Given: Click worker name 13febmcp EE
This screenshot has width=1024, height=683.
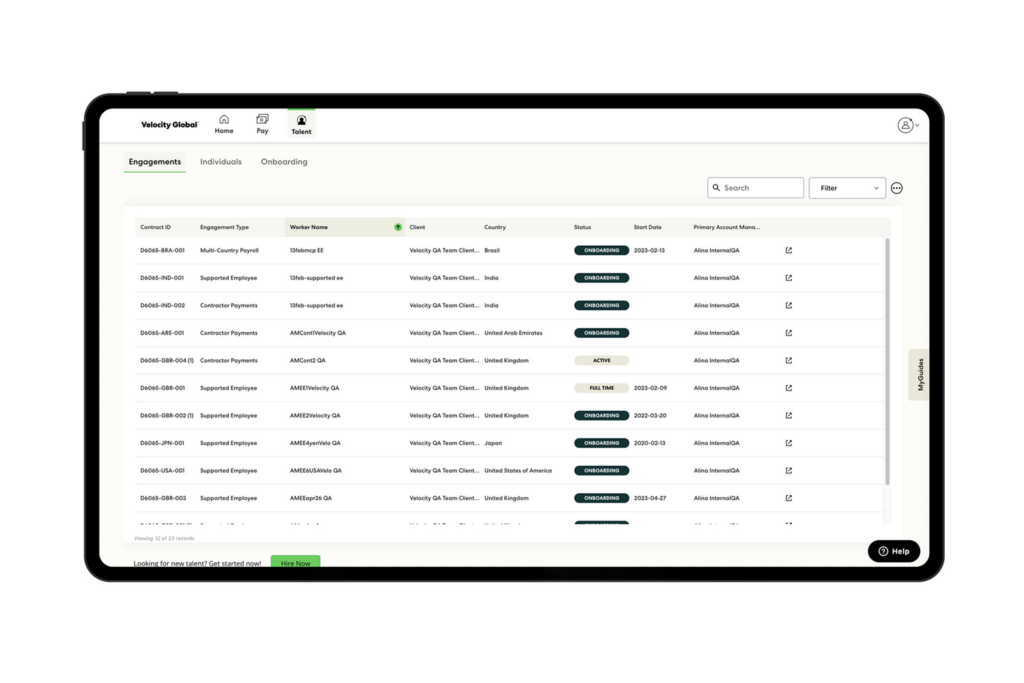Looking at the screenshot, I should pyautogui.click(x=306, y=250).
